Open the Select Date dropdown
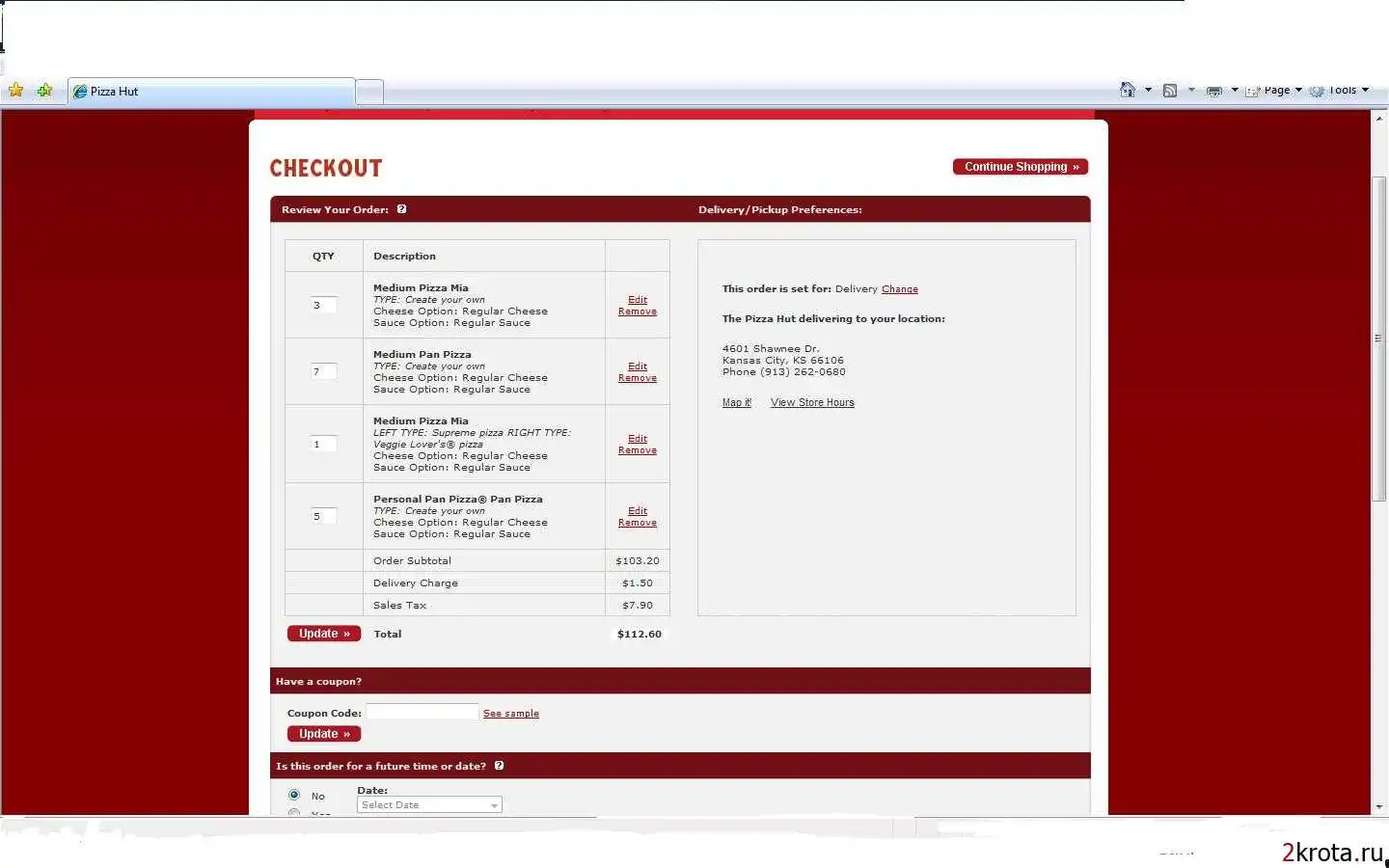 [x=429, y=805]
